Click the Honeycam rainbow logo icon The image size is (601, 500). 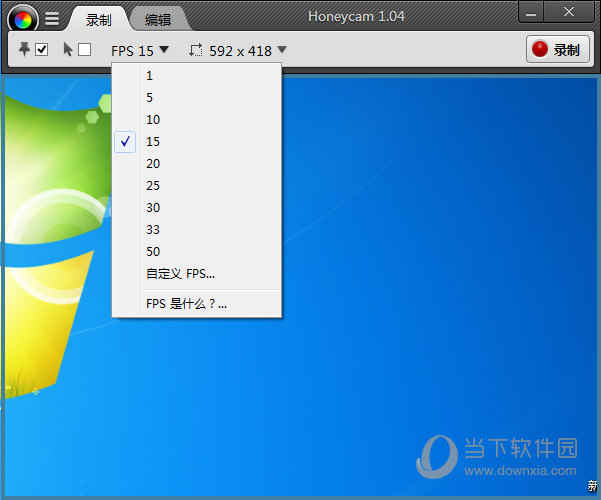[x=23, y=18]
